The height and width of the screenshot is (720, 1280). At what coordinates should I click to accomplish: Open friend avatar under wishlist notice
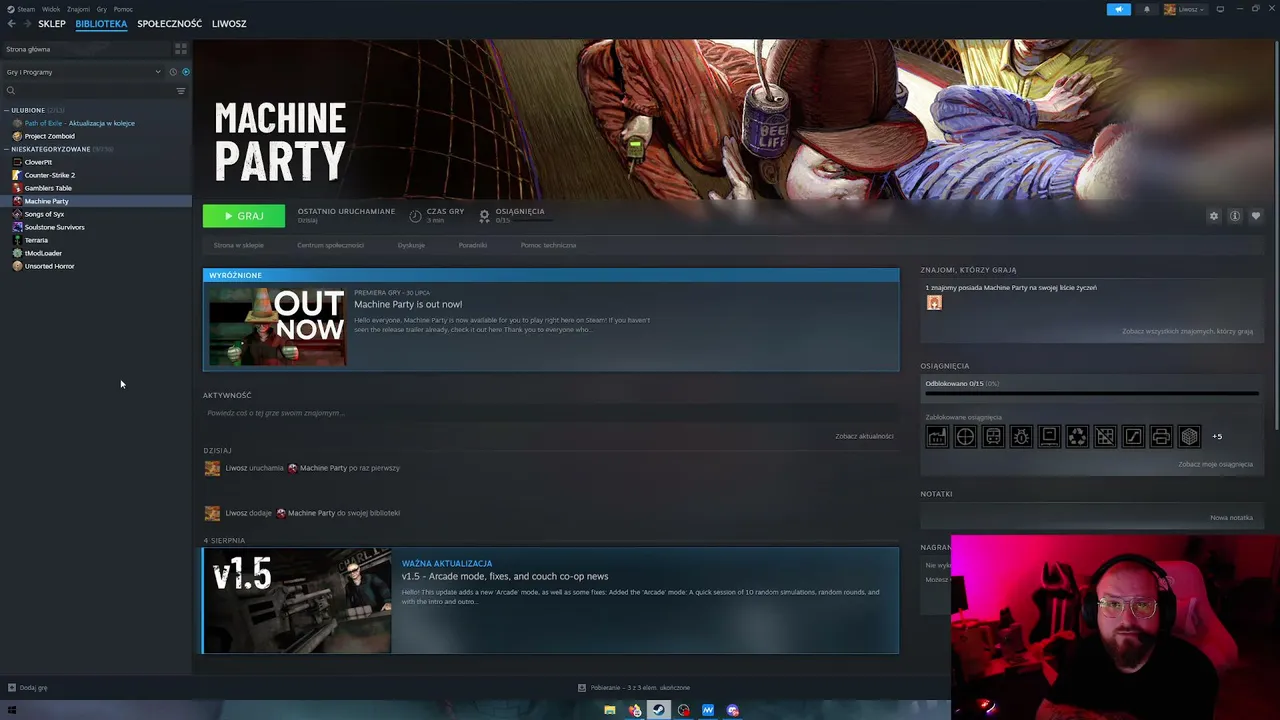[x=934, y=303]
